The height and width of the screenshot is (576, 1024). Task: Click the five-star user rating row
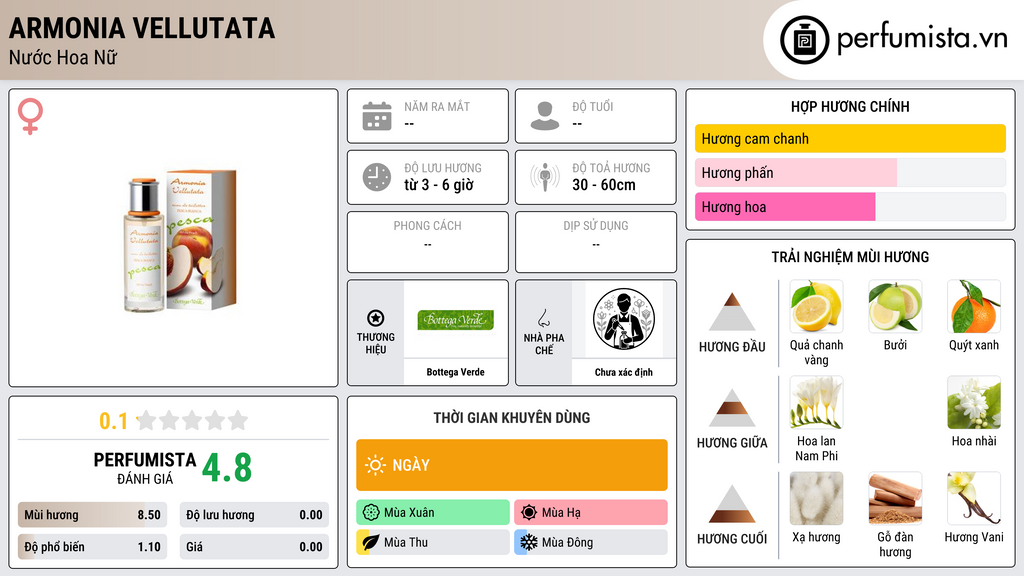click(193, 420)
